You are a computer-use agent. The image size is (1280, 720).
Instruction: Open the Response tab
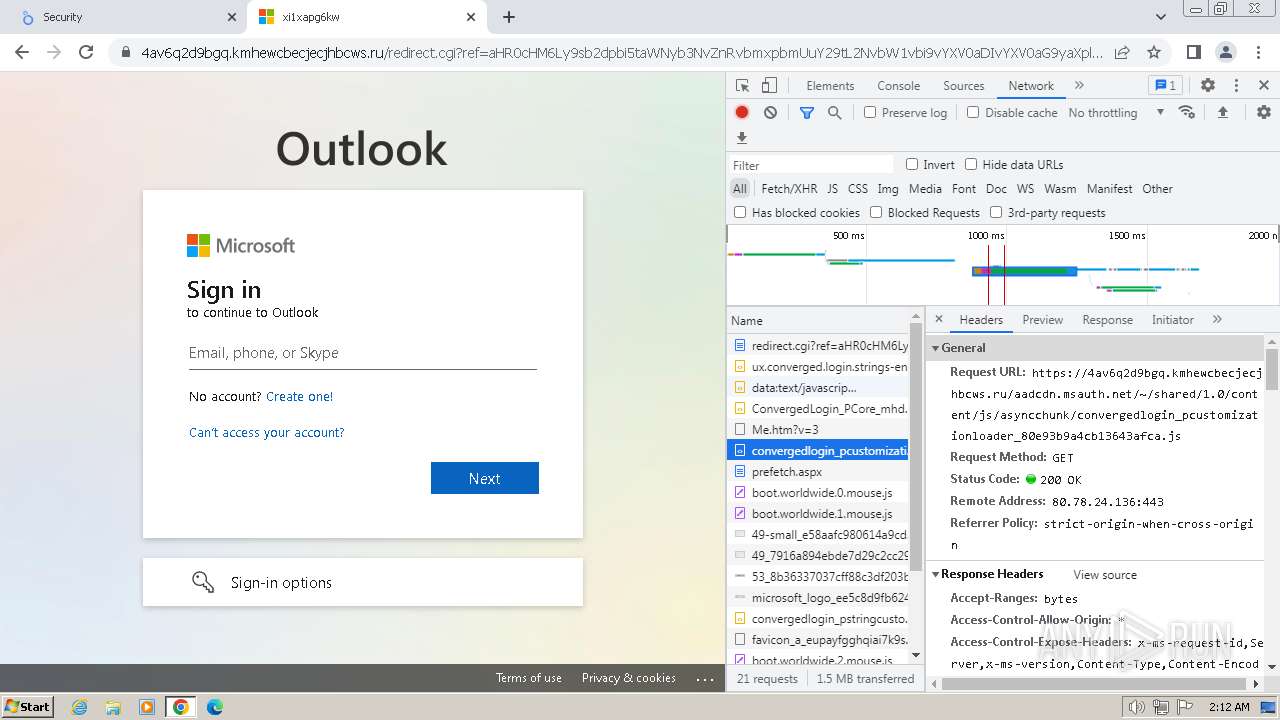(x=1107, y=320)
